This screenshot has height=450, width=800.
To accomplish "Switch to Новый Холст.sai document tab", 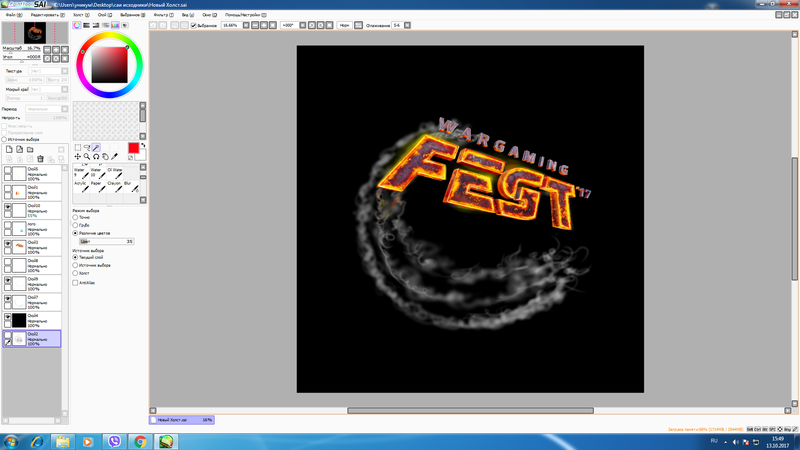I will (182, 420).
